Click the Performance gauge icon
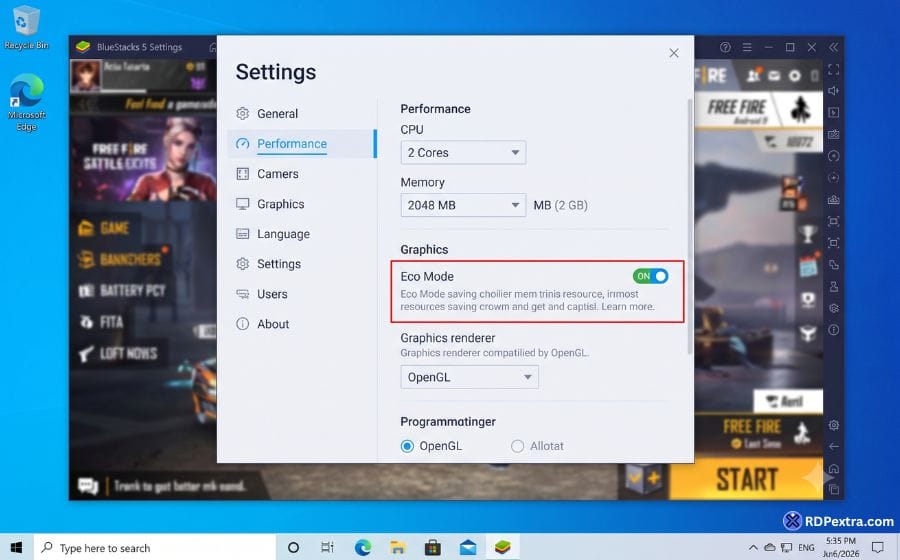 pyautogui.click(x=243, y=143)
